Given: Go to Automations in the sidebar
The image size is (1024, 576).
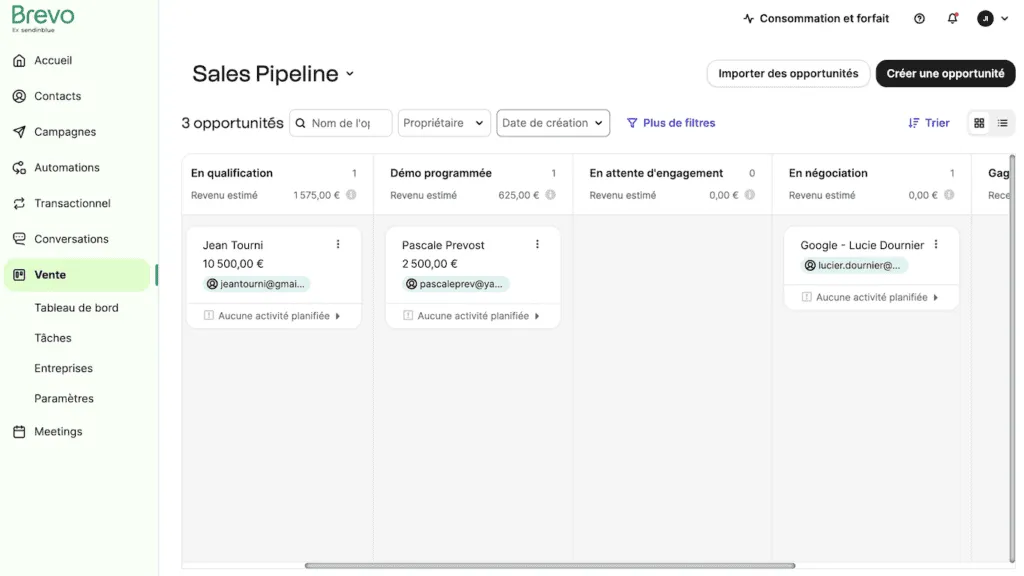Looking at the screenshot, I should point(67,168).
